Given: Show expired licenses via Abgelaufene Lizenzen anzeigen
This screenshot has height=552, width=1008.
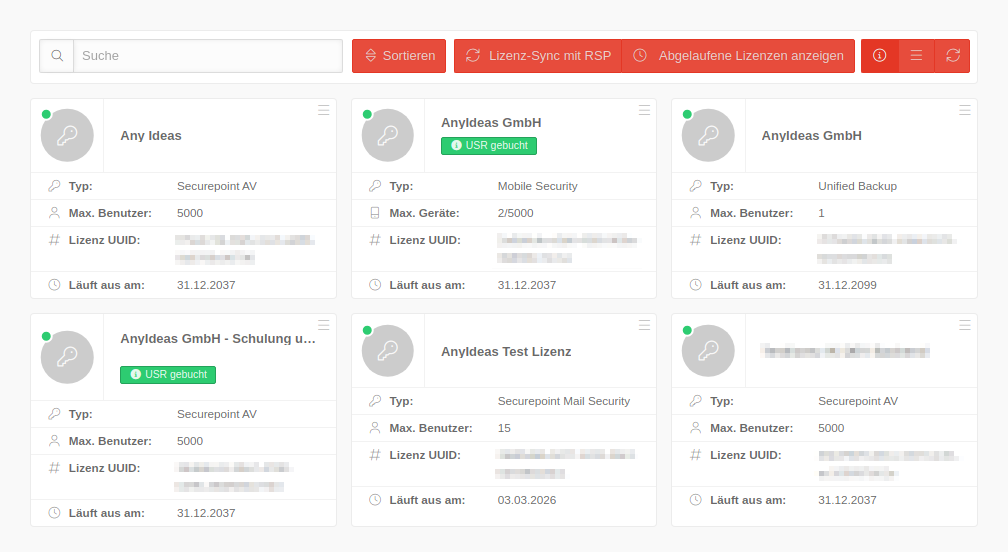Looking at the screenshot, I should [x=739, y=56].
